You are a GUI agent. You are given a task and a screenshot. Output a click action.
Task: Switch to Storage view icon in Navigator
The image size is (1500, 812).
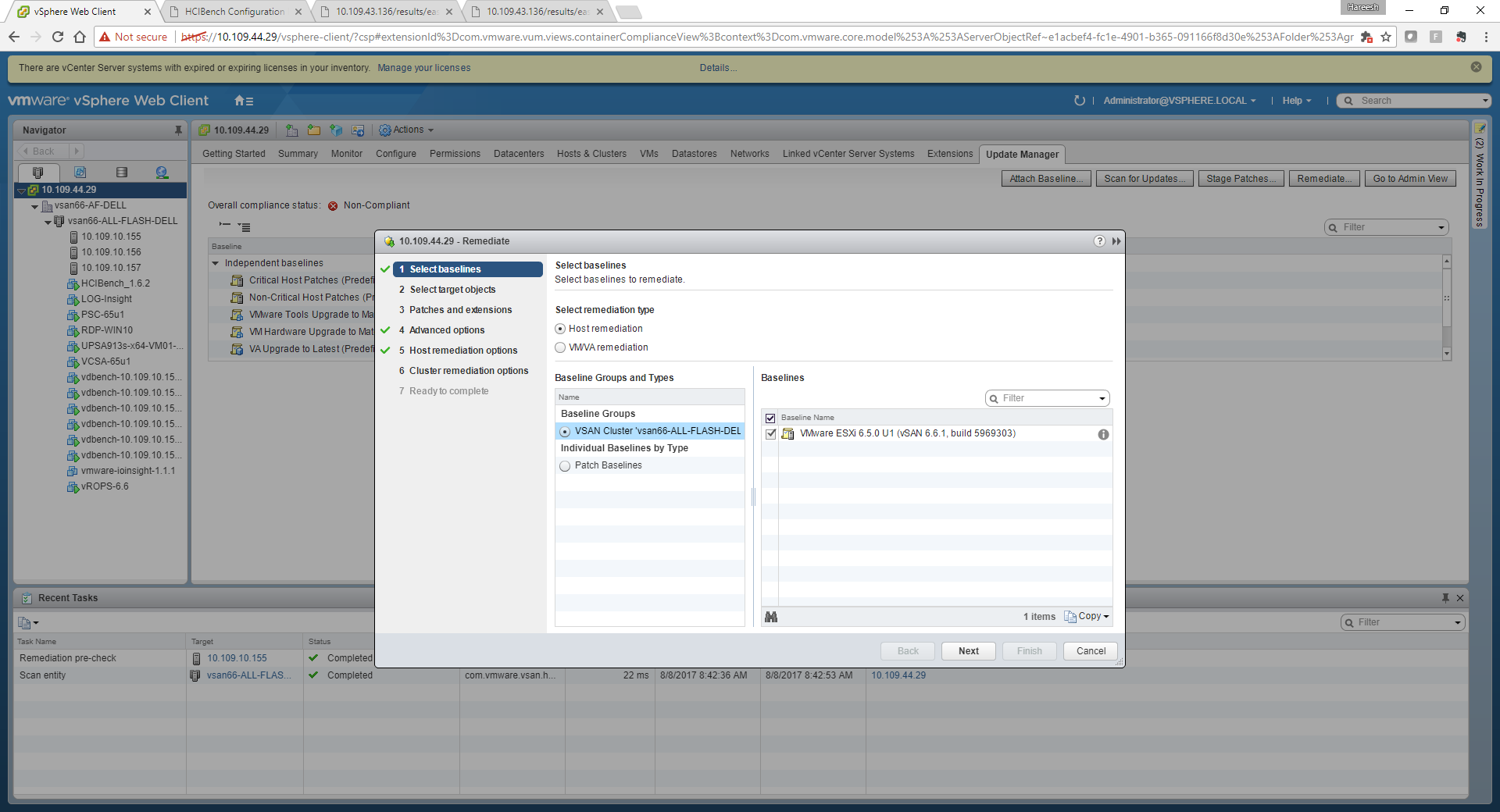pyautogui.click(x=121, y=173)
